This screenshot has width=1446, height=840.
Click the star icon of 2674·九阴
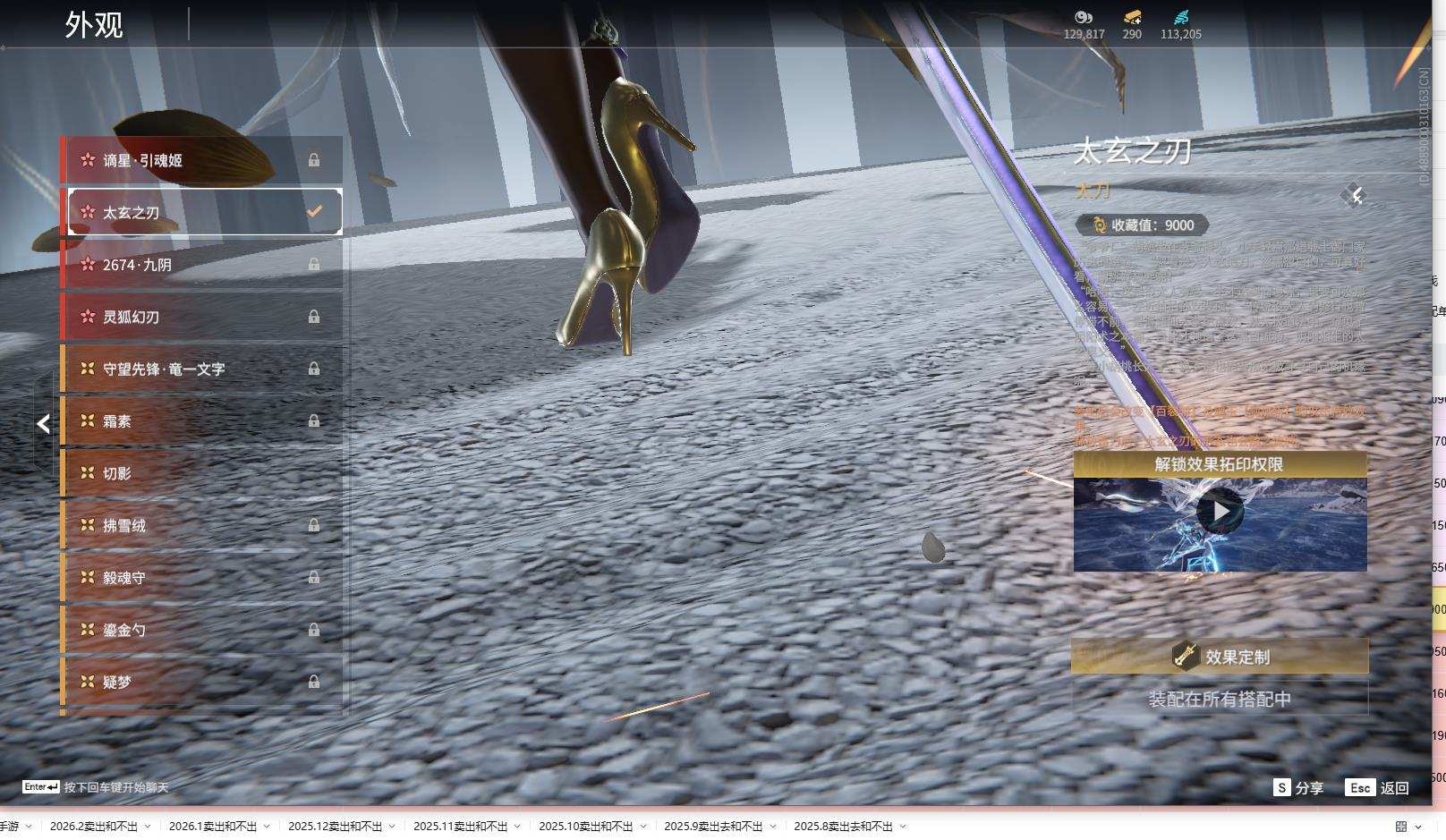[x=88, y=265]
